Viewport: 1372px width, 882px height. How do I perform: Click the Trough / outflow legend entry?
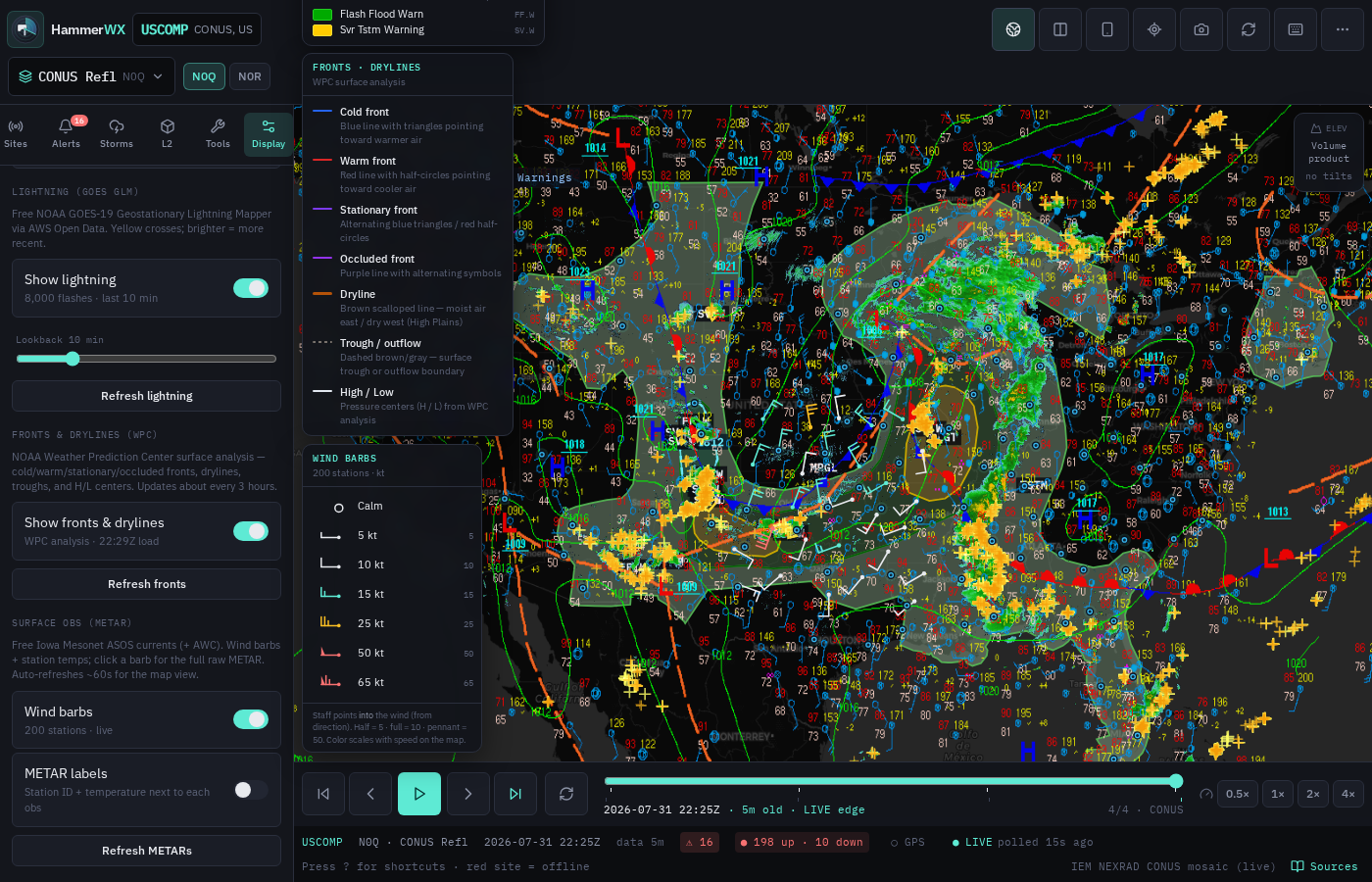[x=408, y=357]
